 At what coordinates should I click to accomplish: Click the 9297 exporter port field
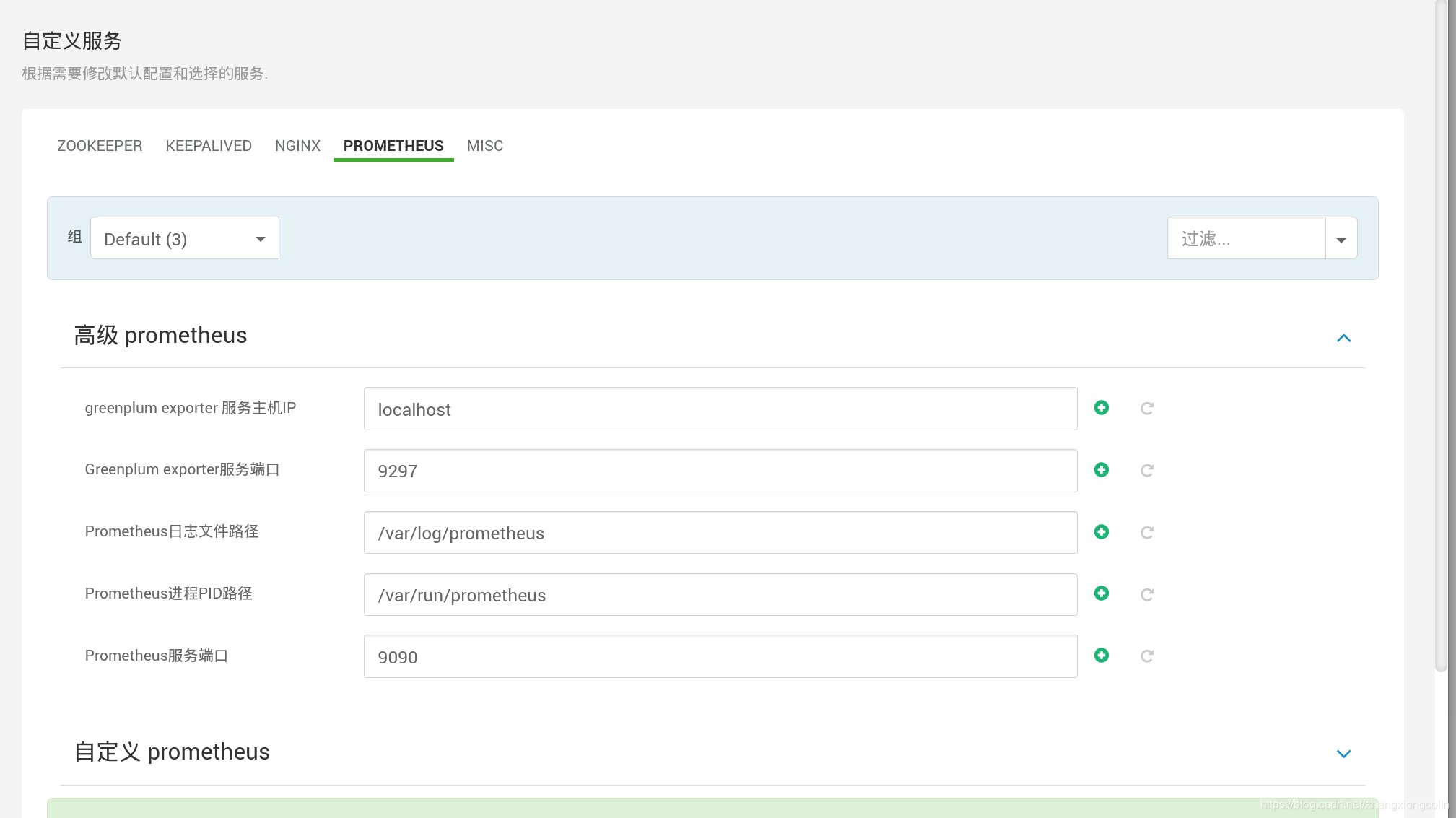[720, 471]
